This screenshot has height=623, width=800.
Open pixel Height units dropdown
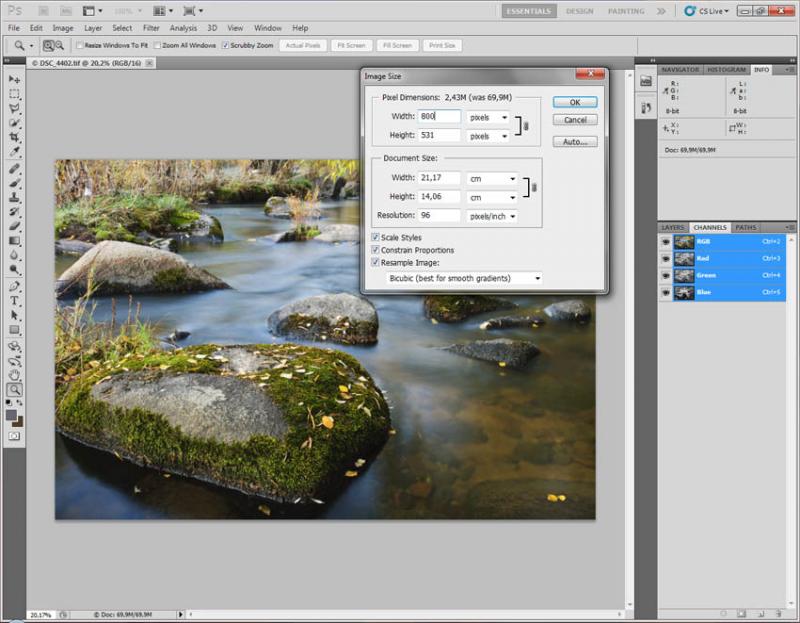pos(488,136)
